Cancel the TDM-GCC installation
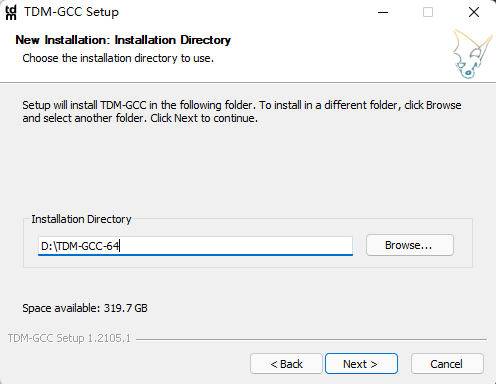Screen dimensions: 496x384 tap(447, 364)
